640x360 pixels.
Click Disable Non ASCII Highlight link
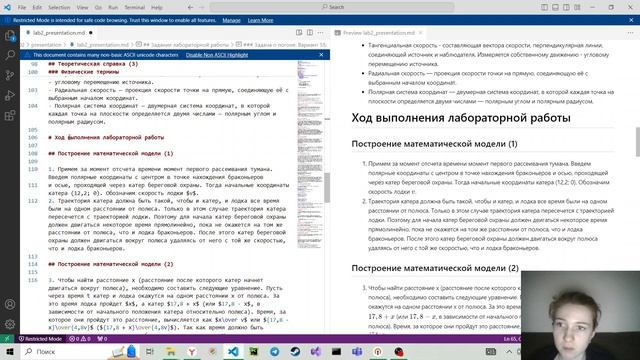(217, 55)
